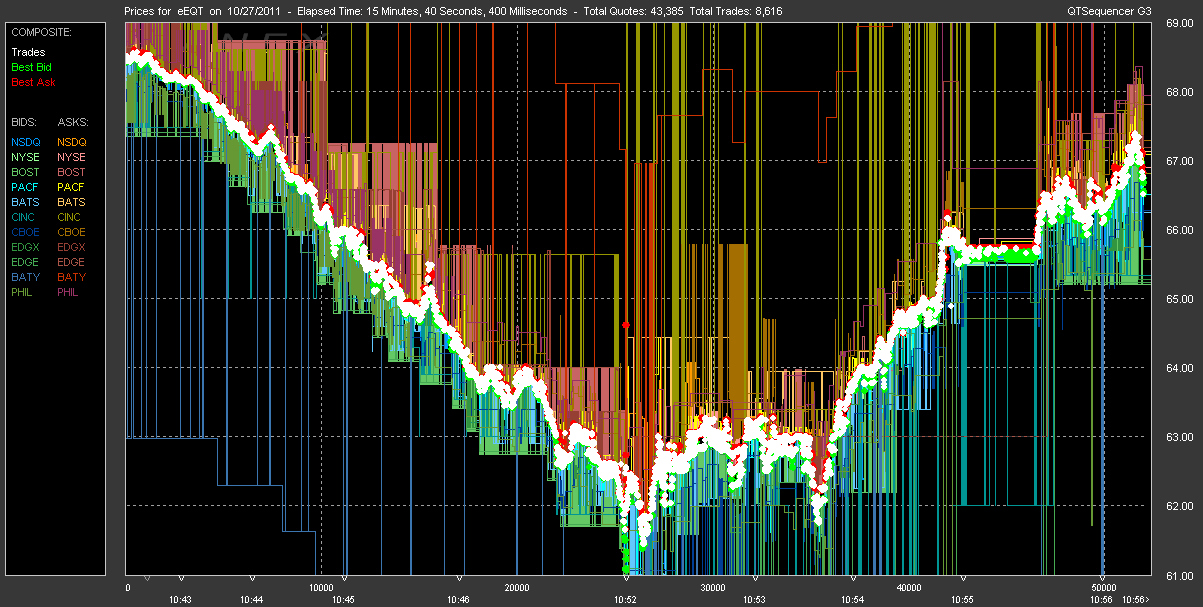
Task: Select EDGE in the BIDS column
Action: point(26,262)
